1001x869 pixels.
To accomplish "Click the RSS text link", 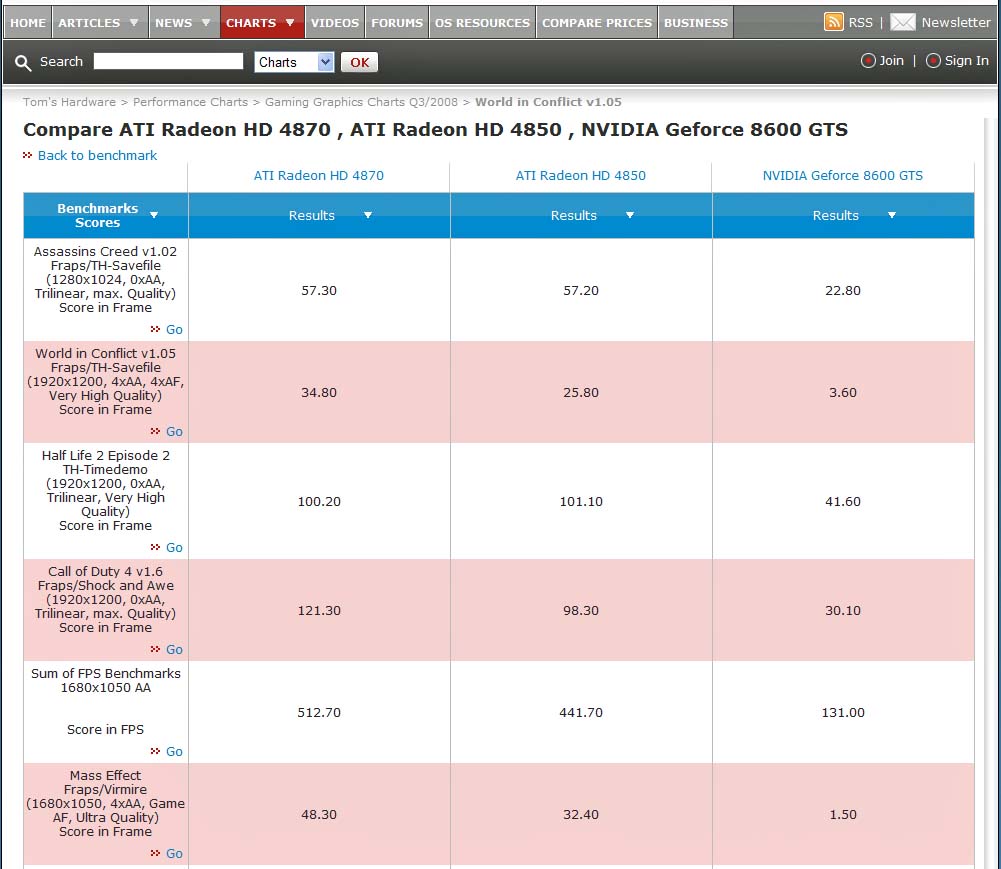I will pos(860,22).
